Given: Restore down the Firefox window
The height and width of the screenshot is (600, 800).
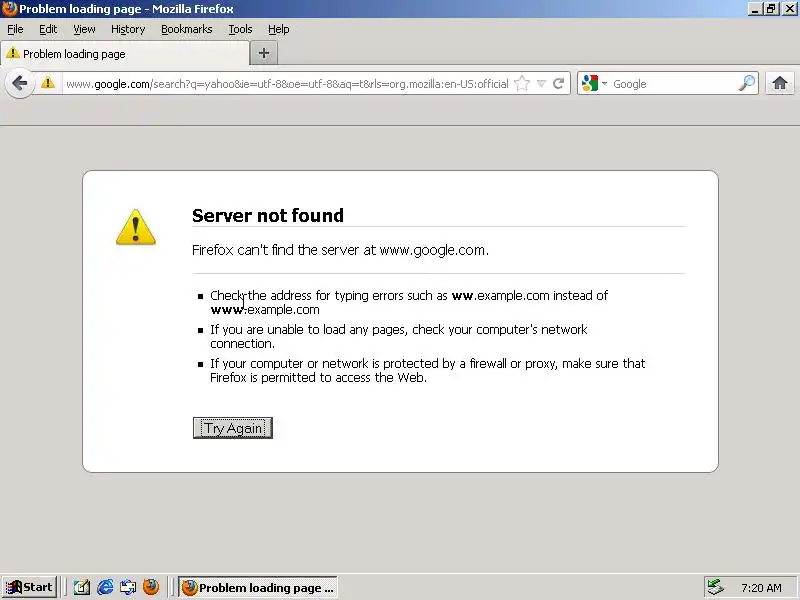Looking at the screenshot, I should 771,9.
